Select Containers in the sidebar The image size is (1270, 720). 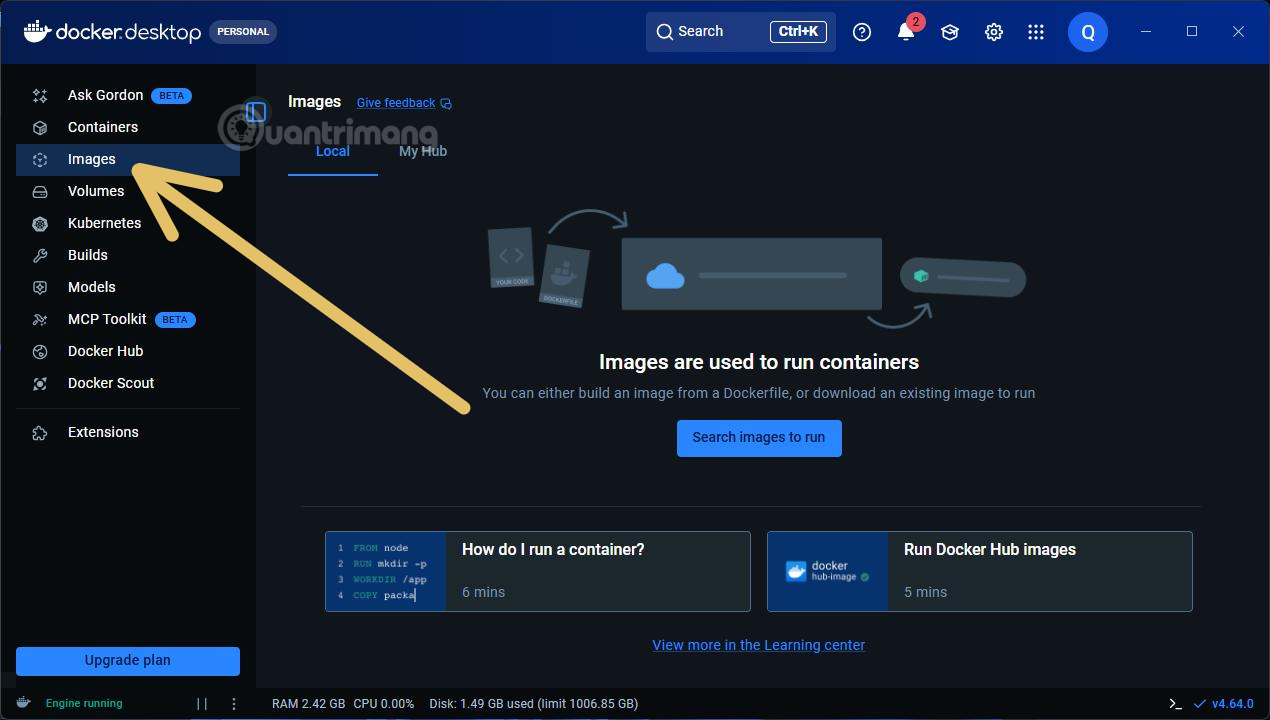tap(128, 128)
